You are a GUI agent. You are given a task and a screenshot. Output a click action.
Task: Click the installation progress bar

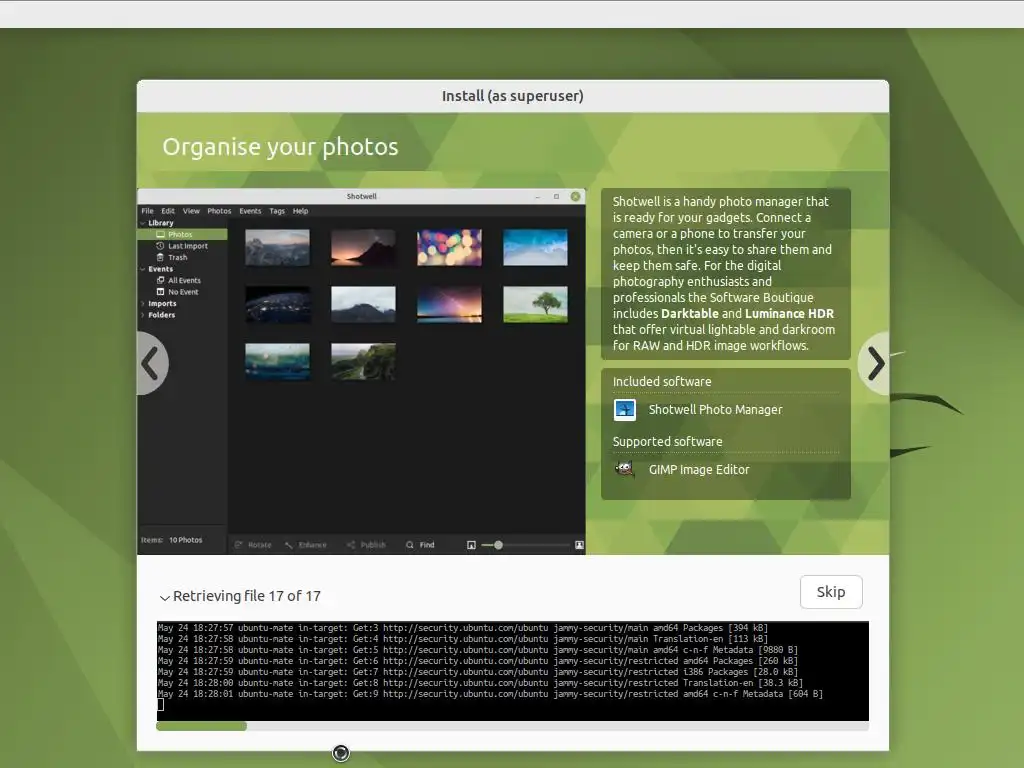[x=512, y=726]
